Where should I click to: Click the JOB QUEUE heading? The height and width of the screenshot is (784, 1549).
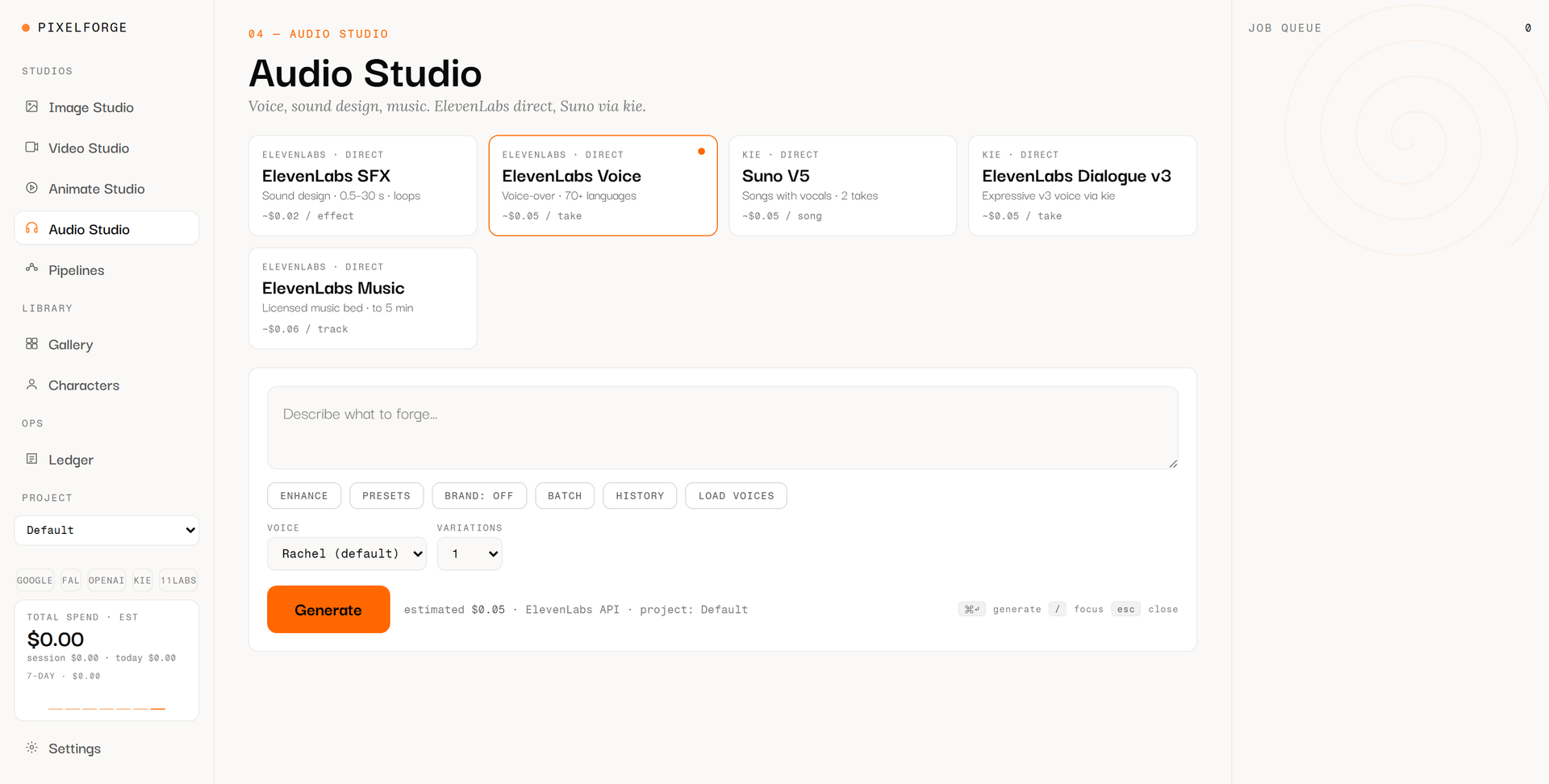1285,28
